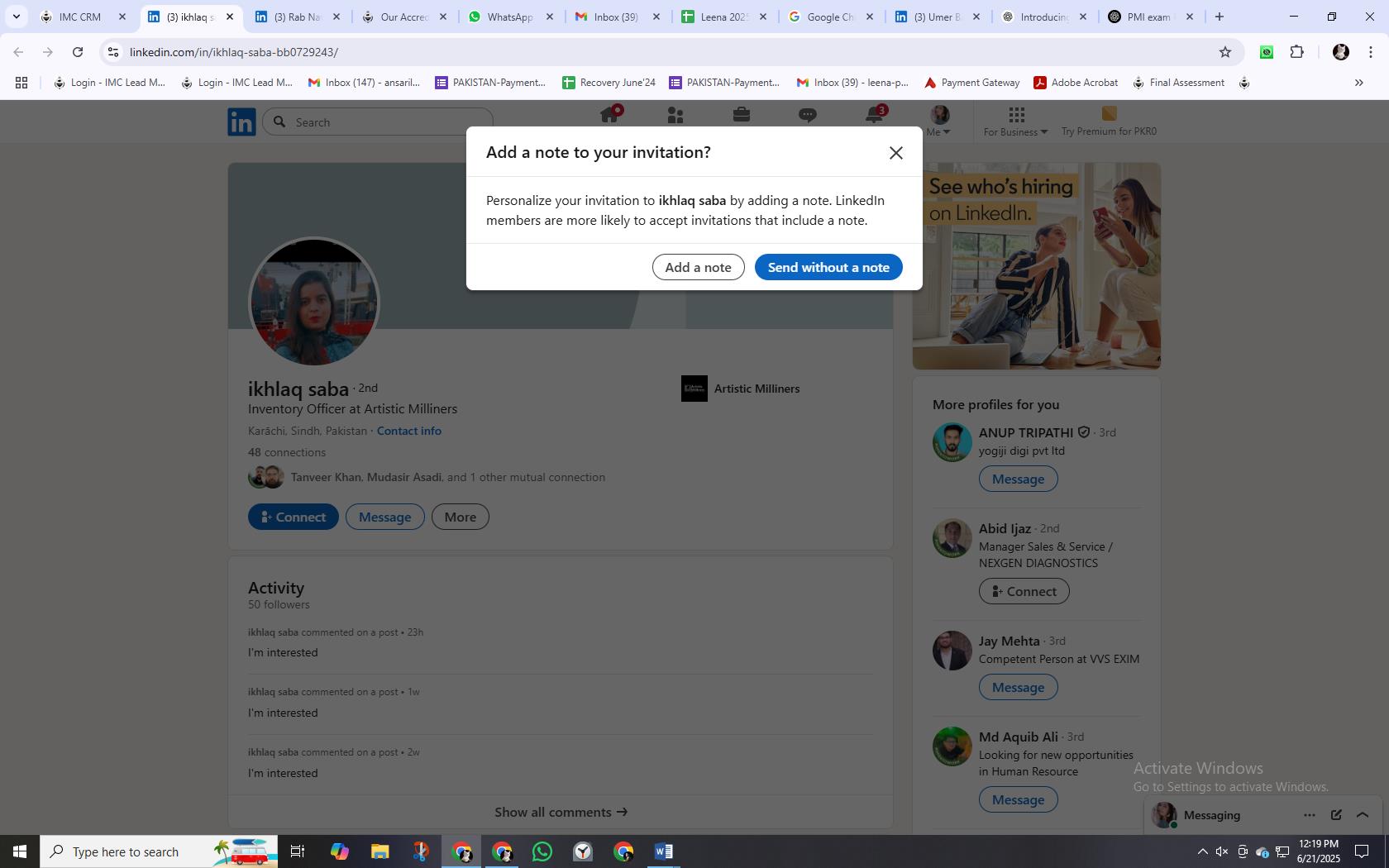The image size is (1389, 868).
Task: Open Windows Start menu
Action: click(x=20, y=851)
